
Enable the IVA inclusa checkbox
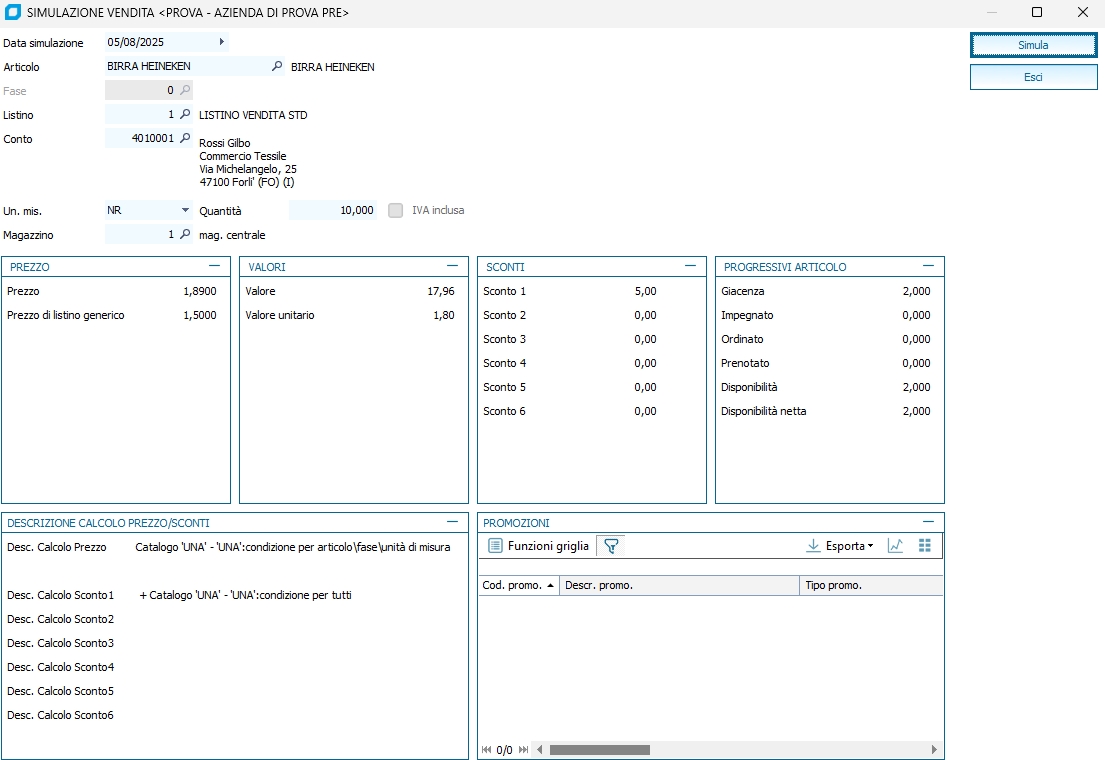click(x=396, y=211)
